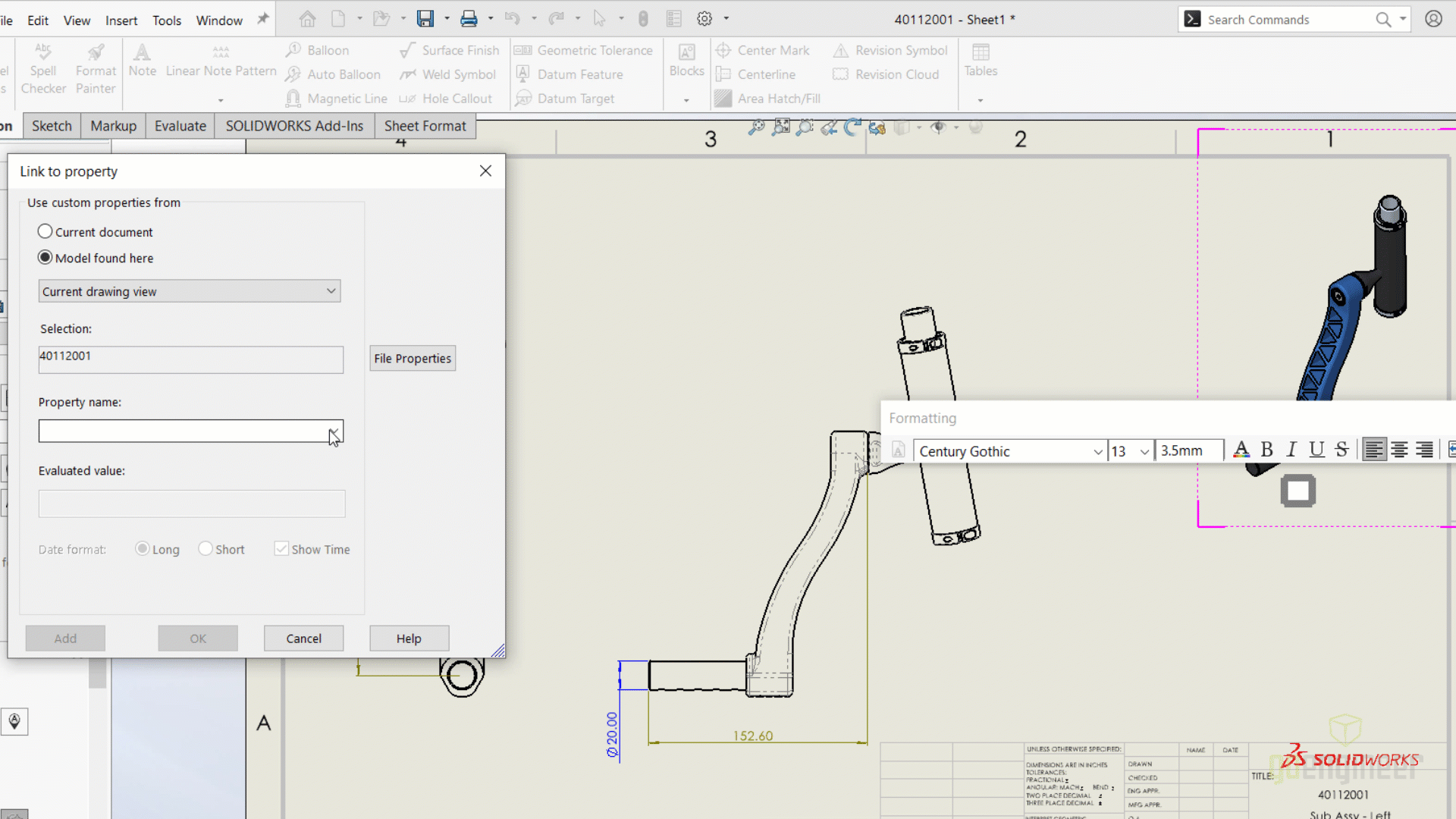Enable the Show Time checkbox
The width and height of the screenshot is (1456, 819).
coord(280,548)
